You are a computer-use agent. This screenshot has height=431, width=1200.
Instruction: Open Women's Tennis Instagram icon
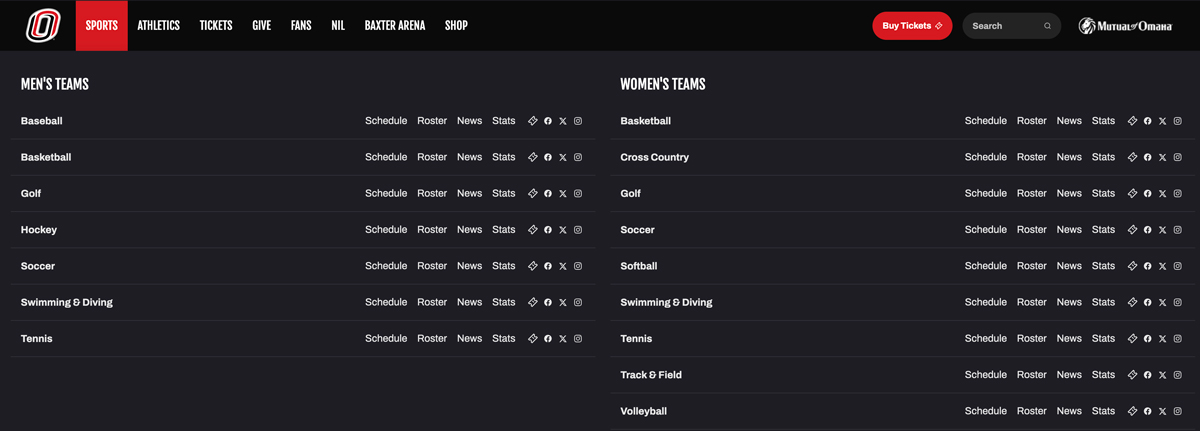pyautogui.click(x=1177, y=338)
